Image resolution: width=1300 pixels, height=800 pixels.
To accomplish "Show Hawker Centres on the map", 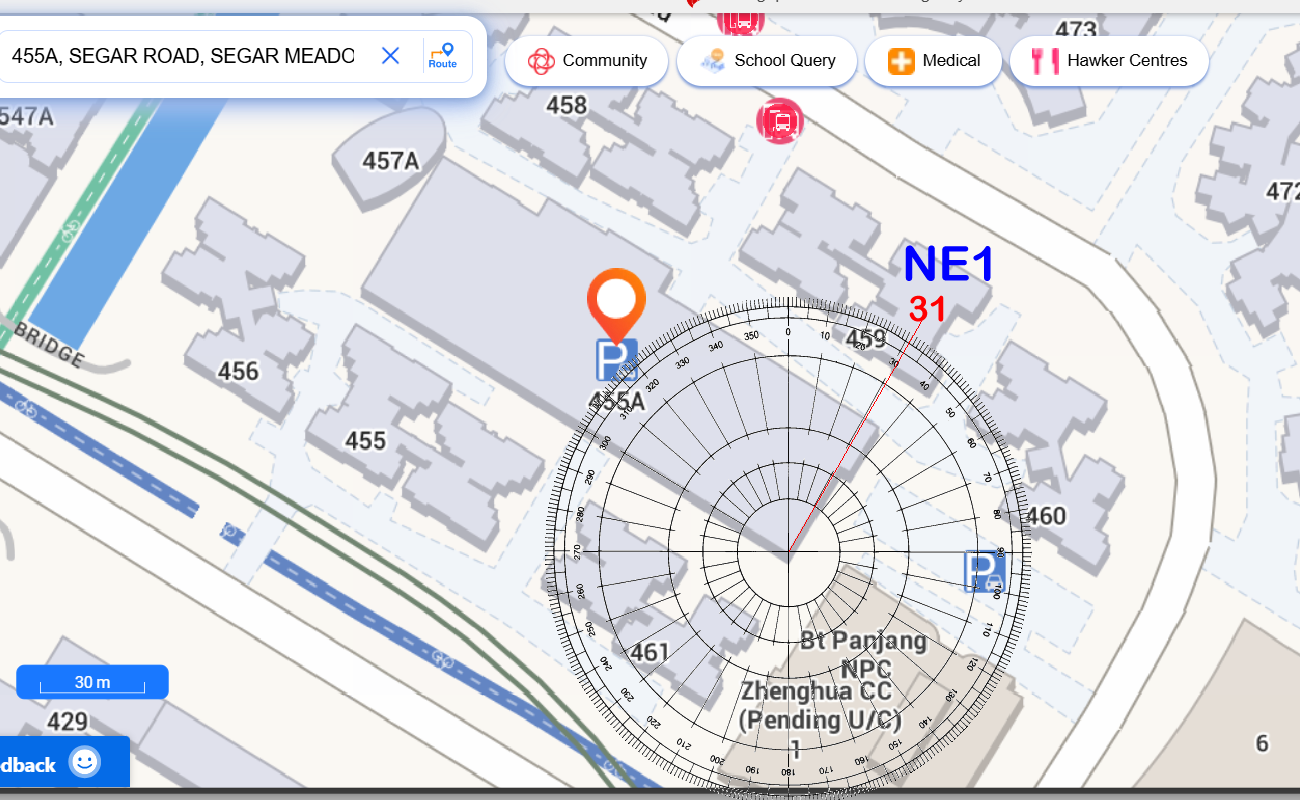I will 1109,61.
